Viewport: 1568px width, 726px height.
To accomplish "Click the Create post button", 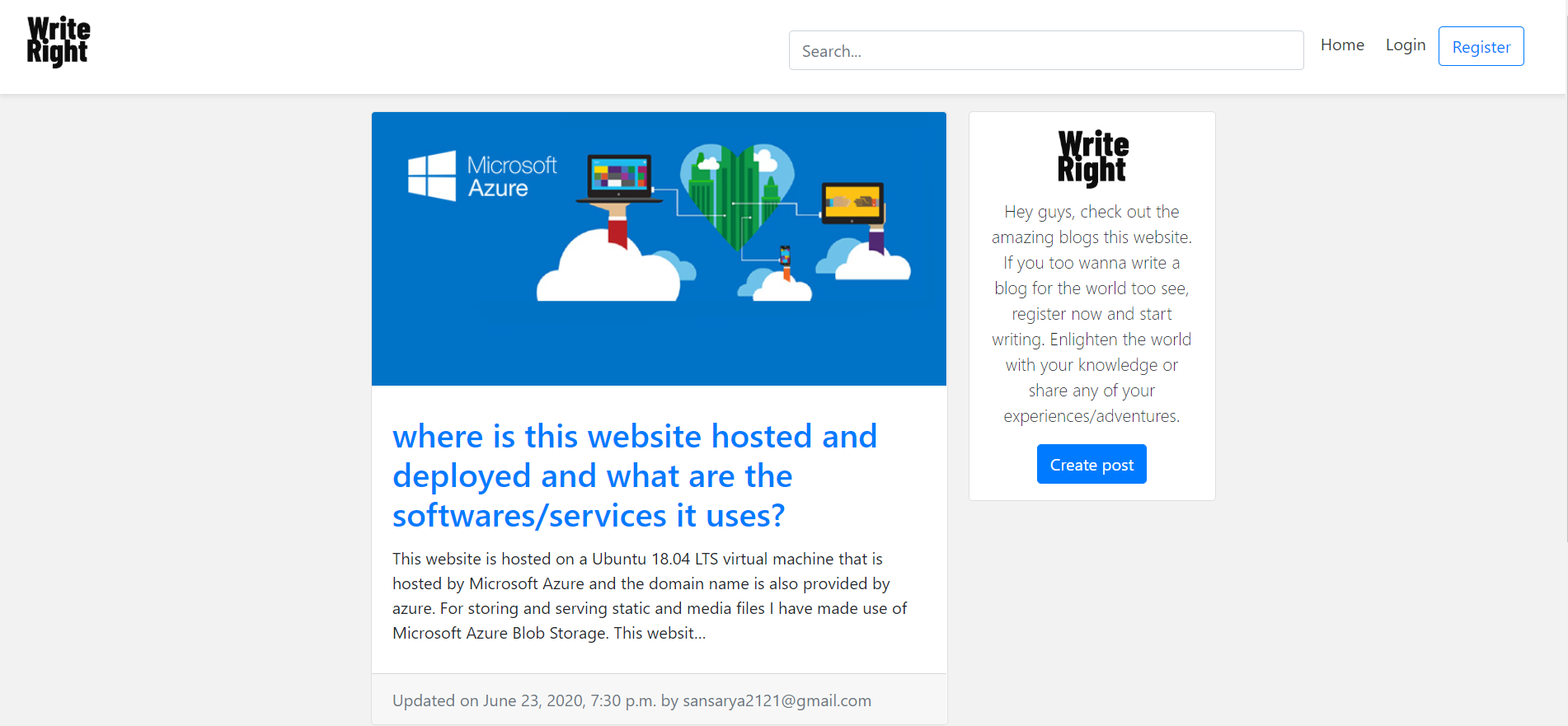I will tap(1091, 464).
